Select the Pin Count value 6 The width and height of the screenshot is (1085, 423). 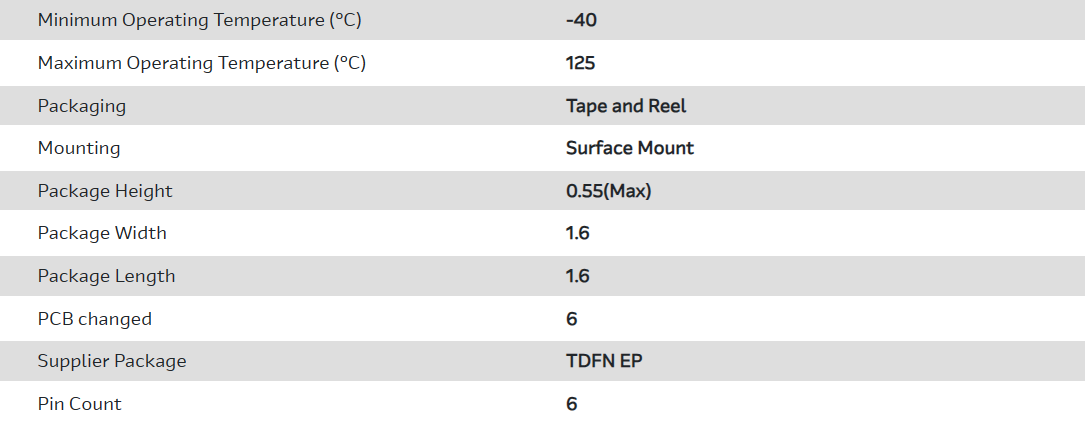pyautogui.click(x=572, y=404)
